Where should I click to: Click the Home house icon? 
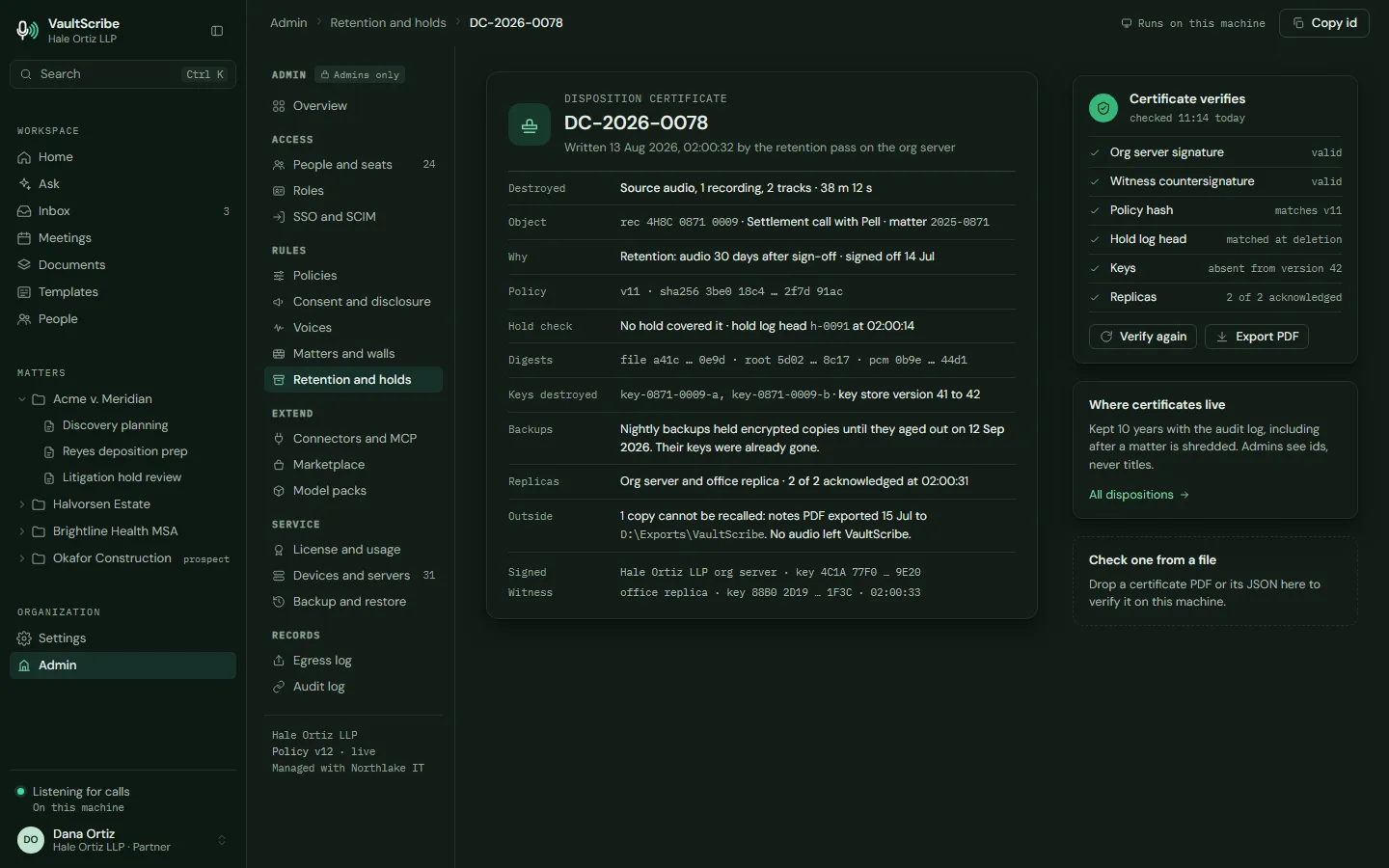click(x=24, y=157)
